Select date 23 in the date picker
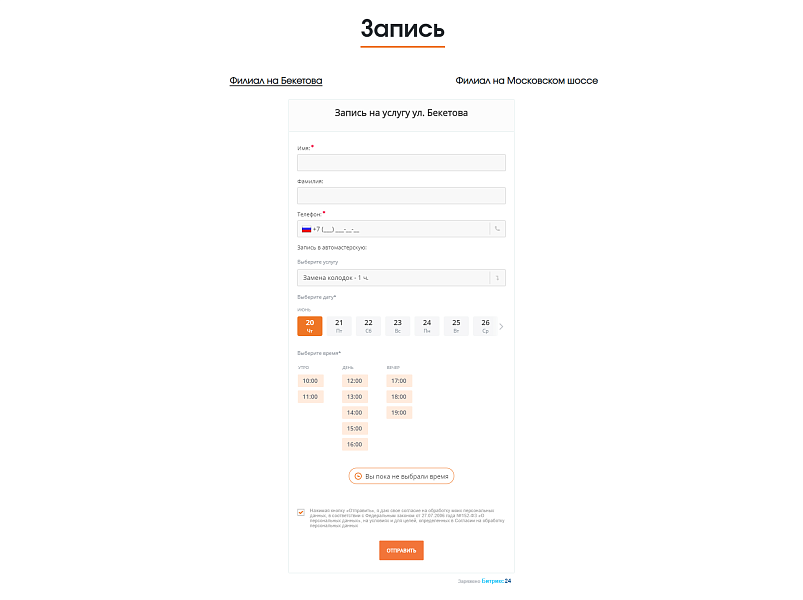 point(398,326)
